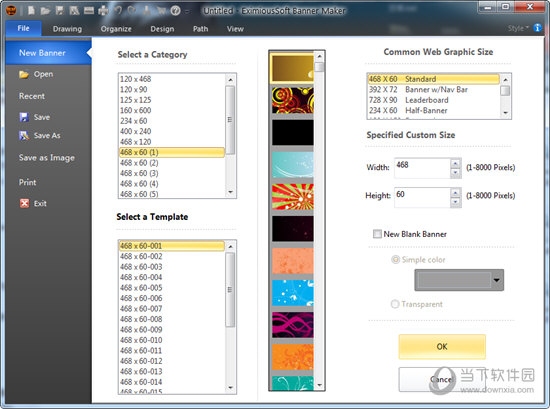The image size is (550, 409).
Task: Select category '400 x 240'
Action: tap(172, 131)
